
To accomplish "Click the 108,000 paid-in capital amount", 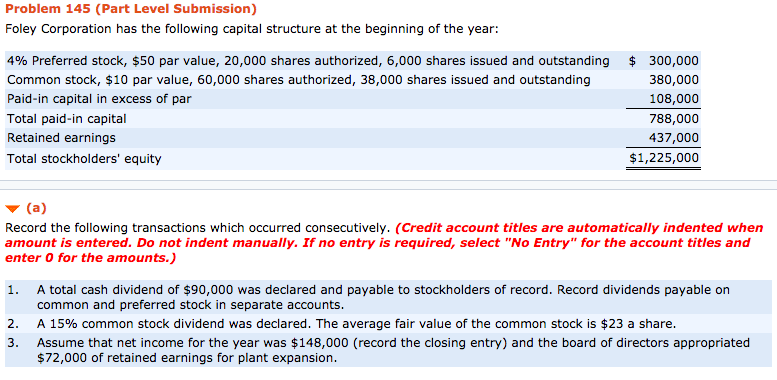I will [674, 99].
